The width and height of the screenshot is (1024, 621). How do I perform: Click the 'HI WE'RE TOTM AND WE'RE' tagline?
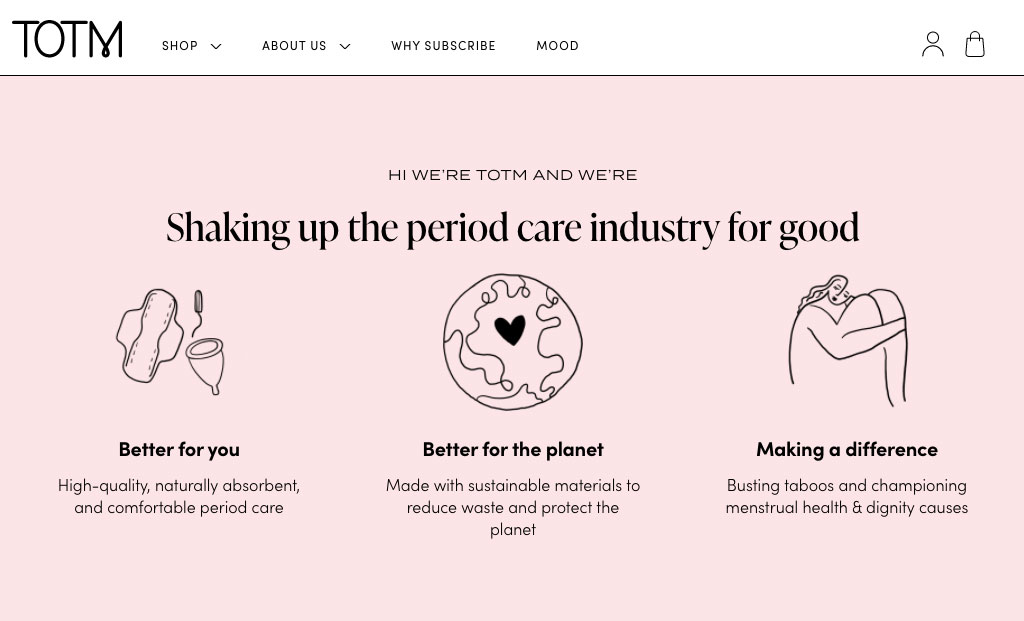[512, 175]
